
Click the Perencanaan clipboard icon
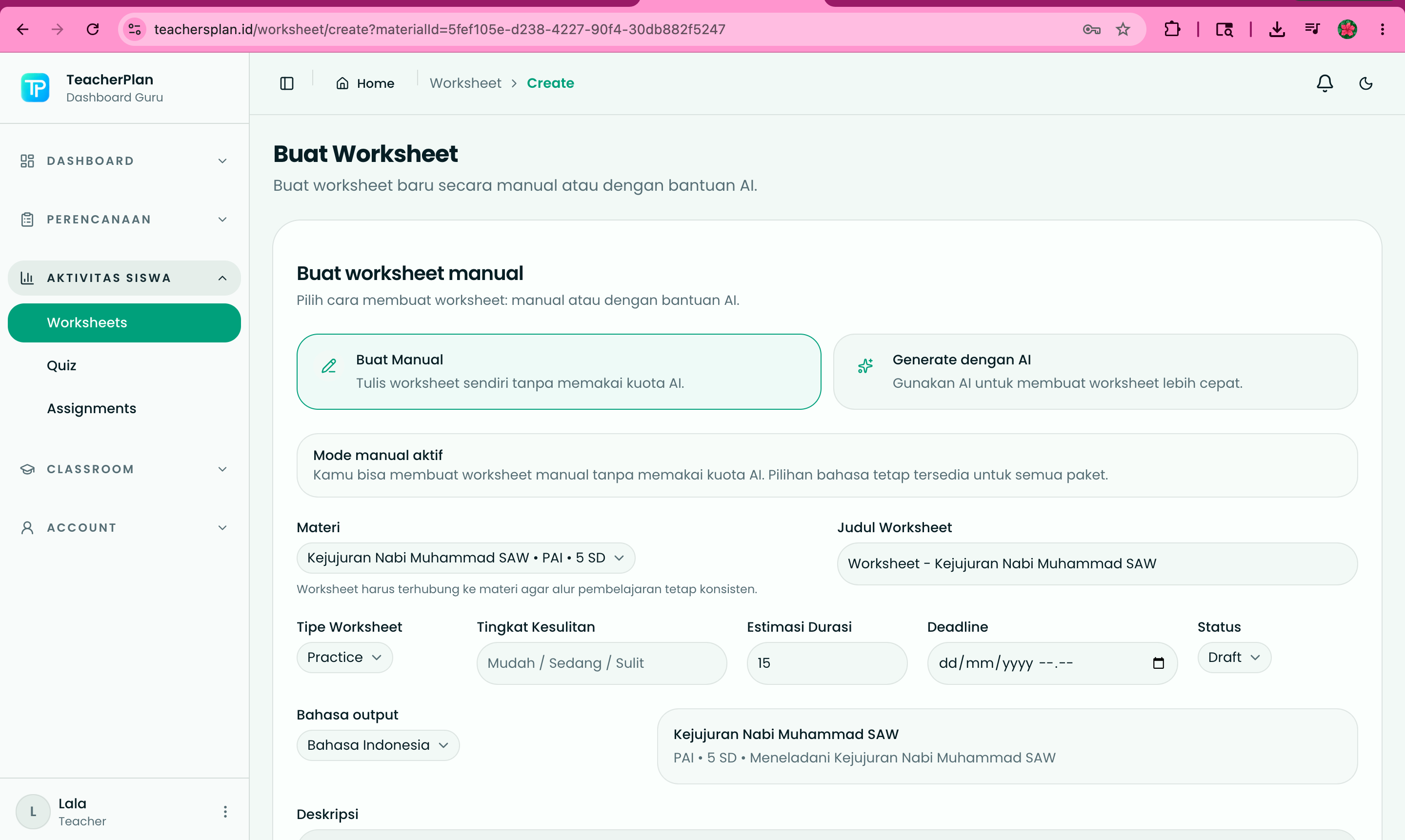tap(27, 220)
